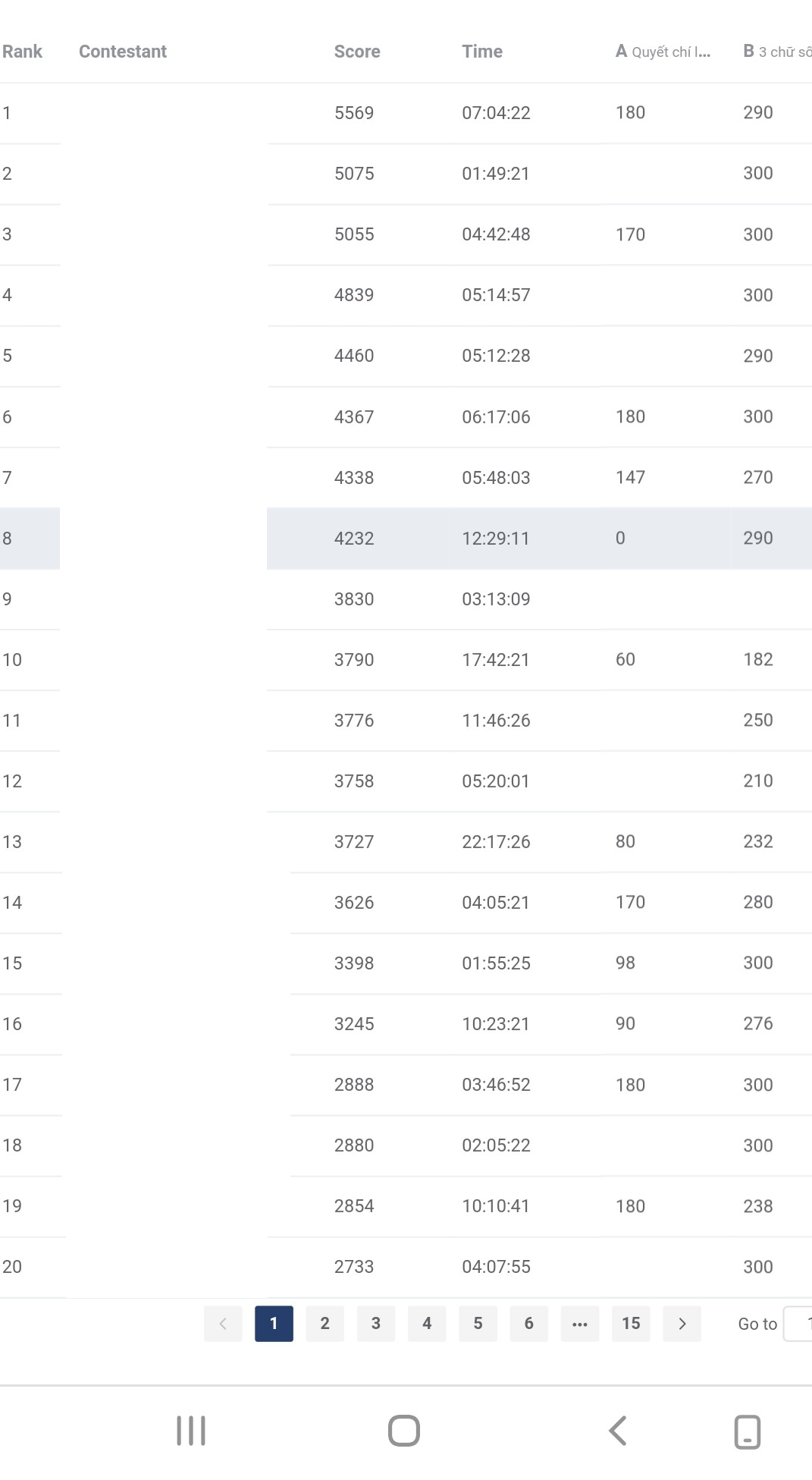Open problem B column header link
This screenshot has width=812, height=1480.
[776, 52]
